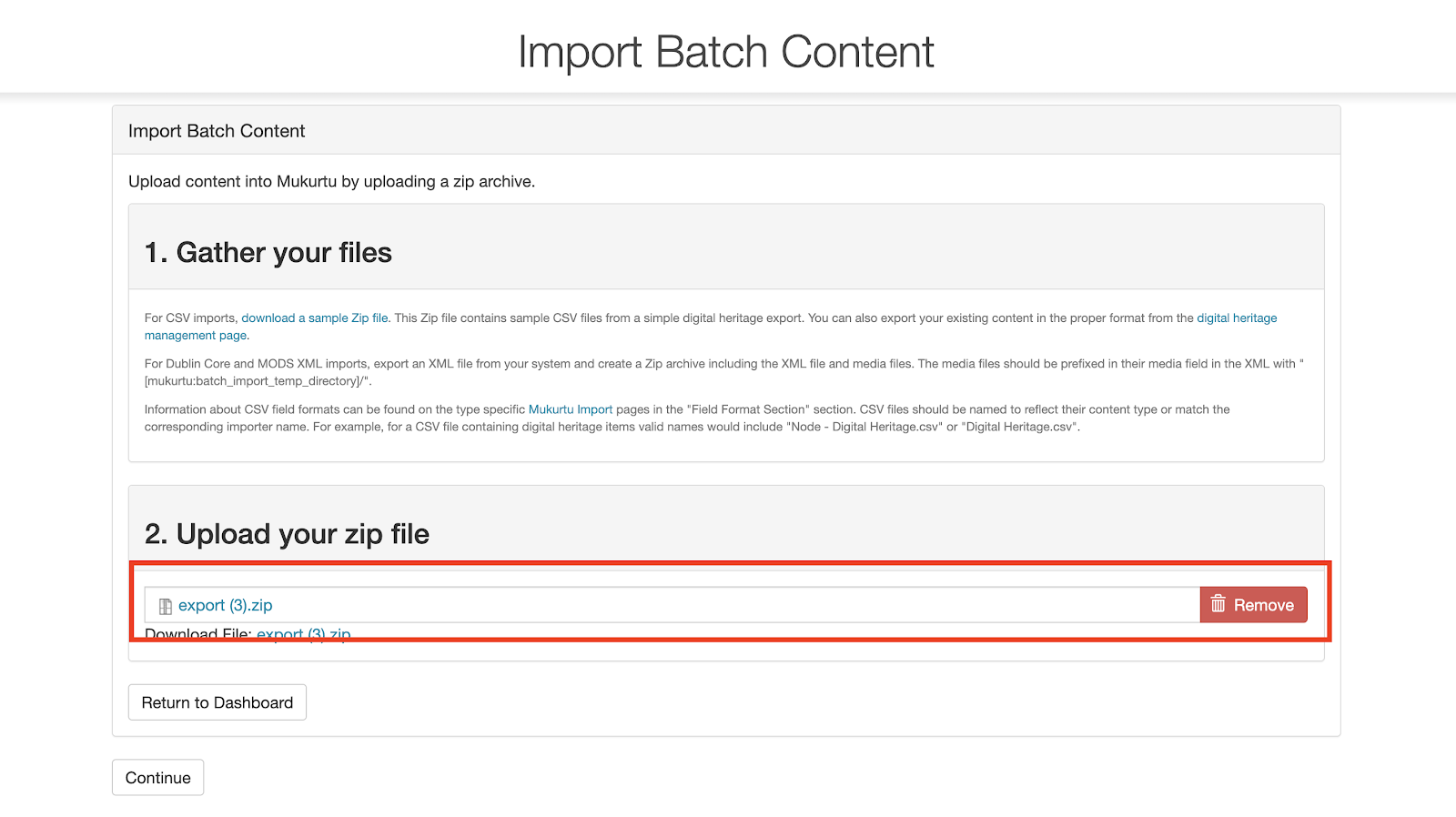This screenshot has width=1456, height=817.
Task: Open the download a sample Zip file link
Action: point(314,318)
